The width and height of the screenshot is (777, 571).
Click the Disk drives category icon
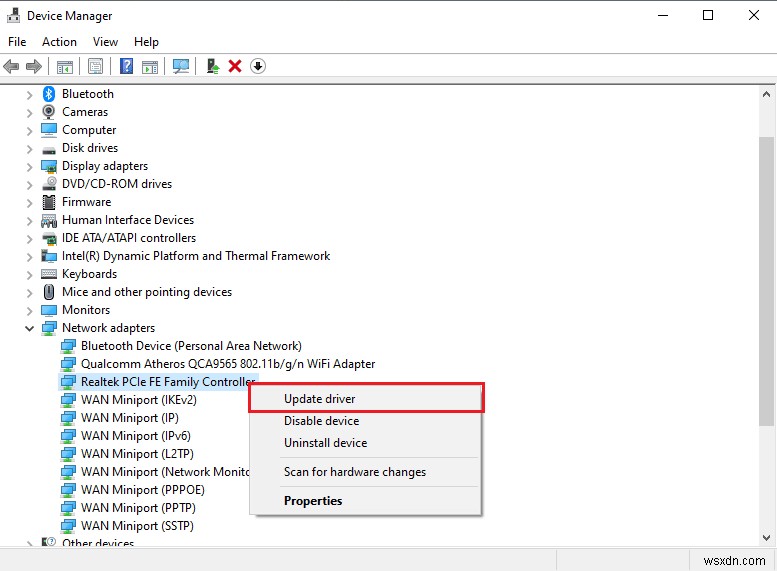tap(49, 150)
